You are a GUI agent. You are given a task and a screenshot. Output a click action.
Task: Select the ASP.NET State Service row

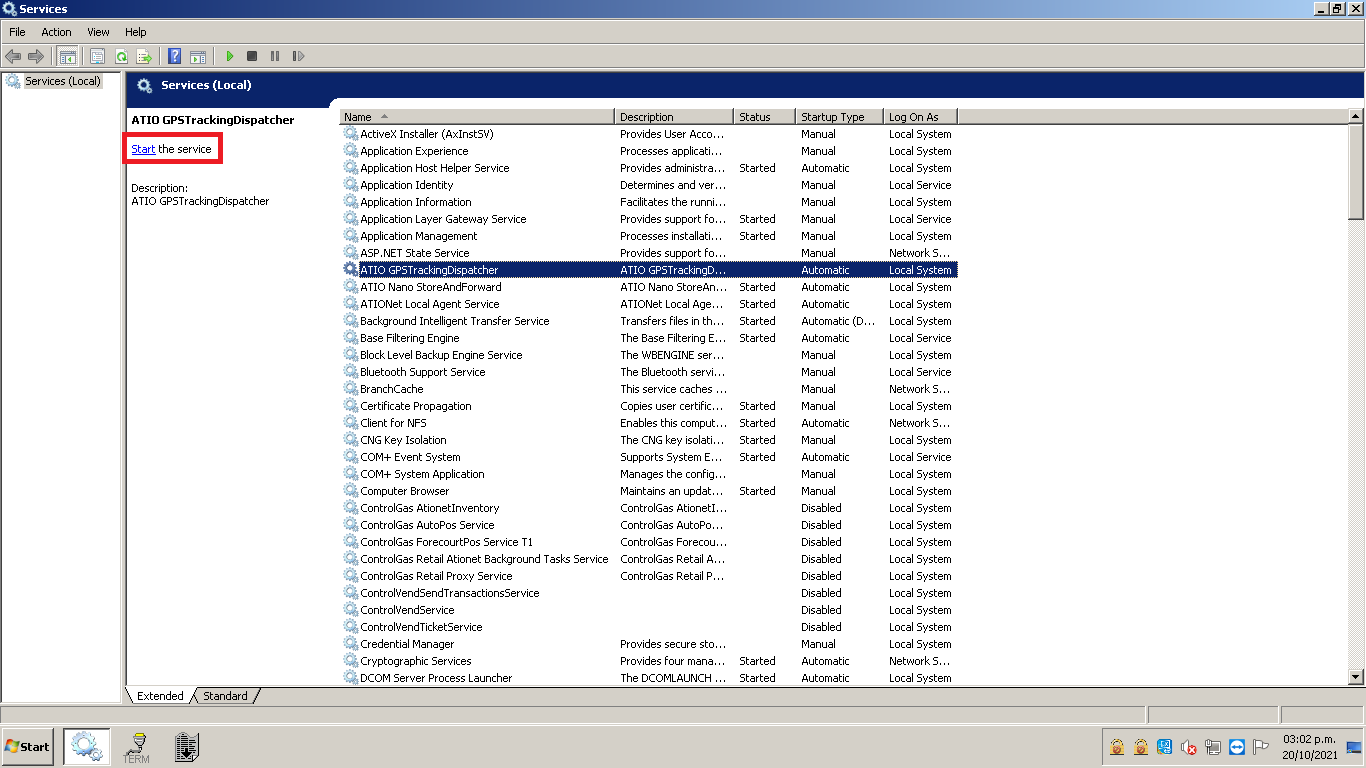coord(649,253)
